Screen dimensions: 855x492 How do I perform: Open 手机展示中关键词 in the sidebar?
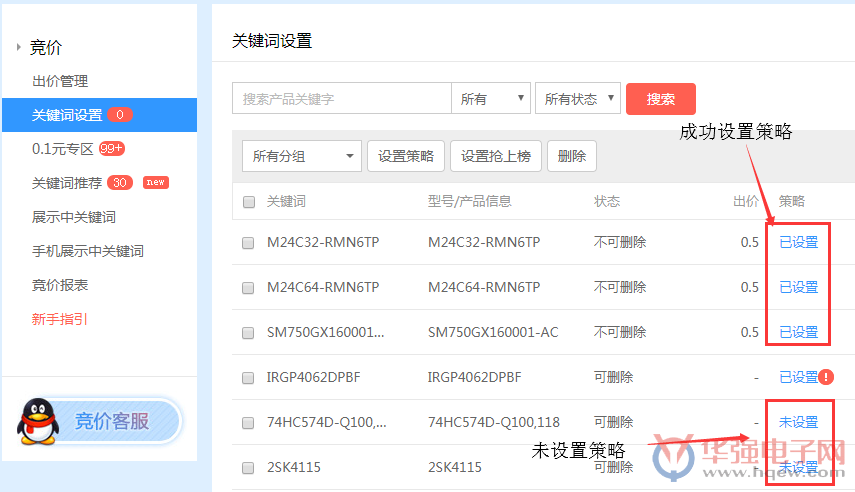coord(88,251)
